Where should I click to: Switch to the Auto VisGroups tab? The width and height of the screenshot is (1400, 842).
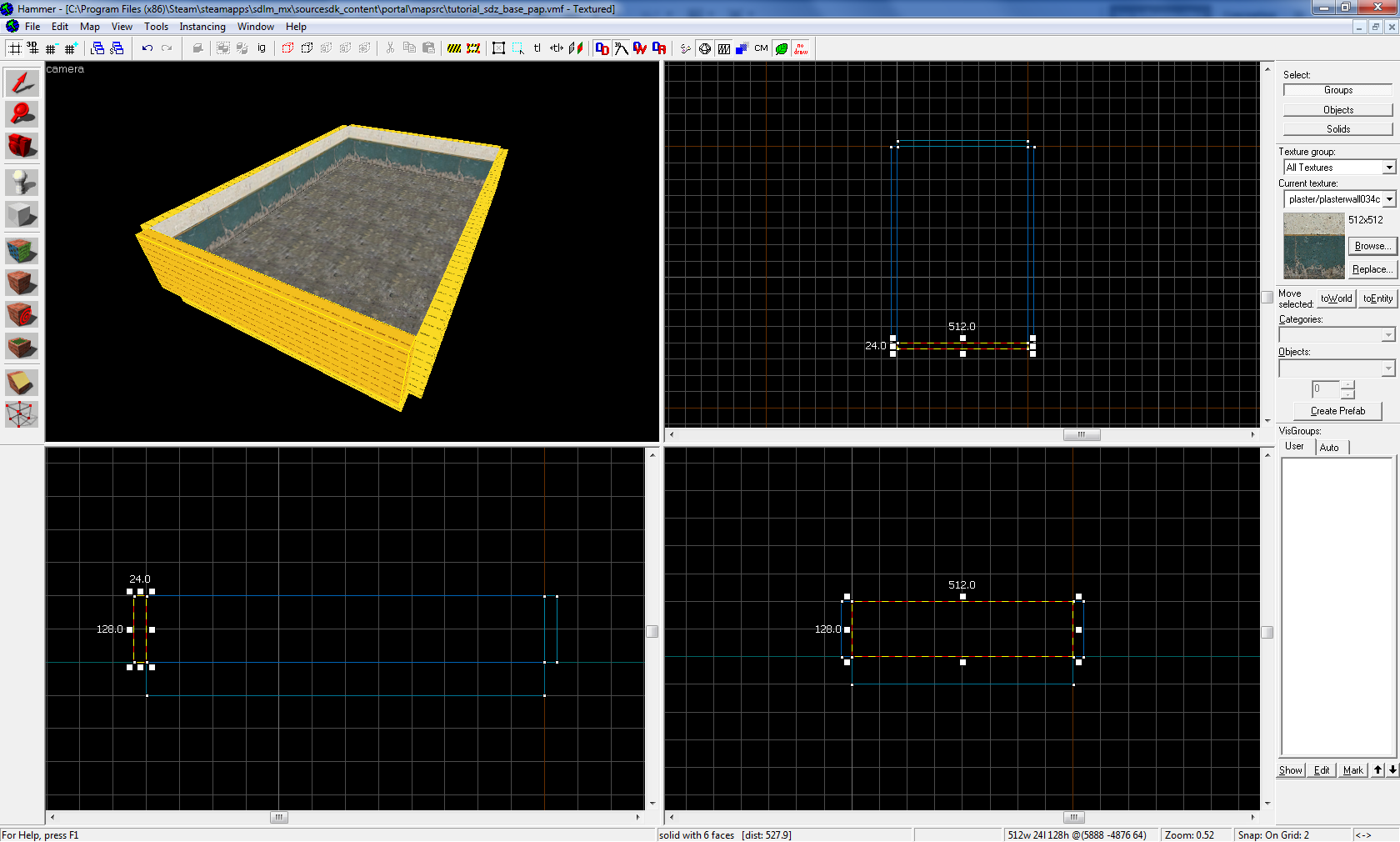click(1329, 448)
